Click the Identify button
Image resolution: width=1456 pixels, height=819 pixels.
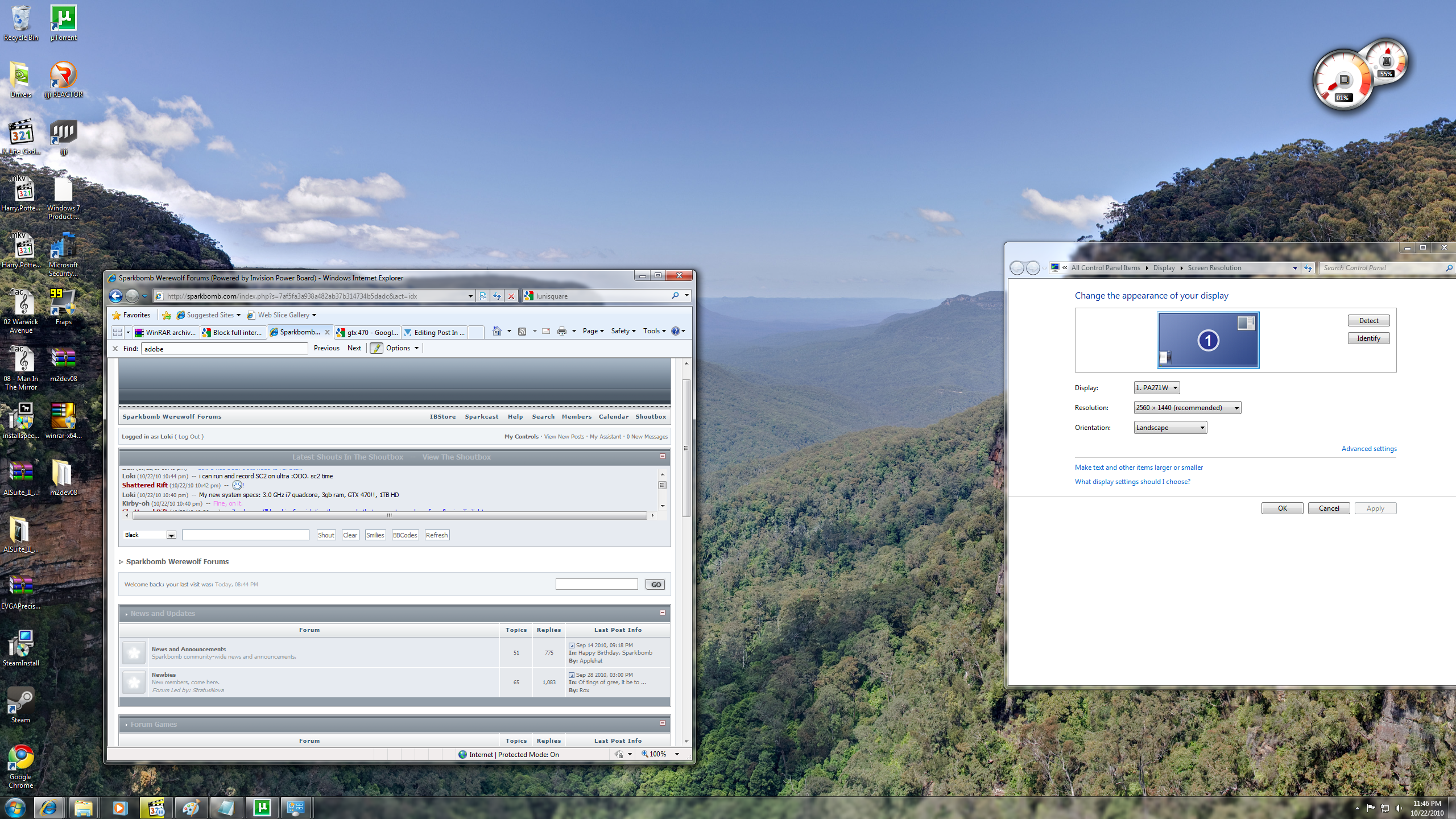point(1368,338)
